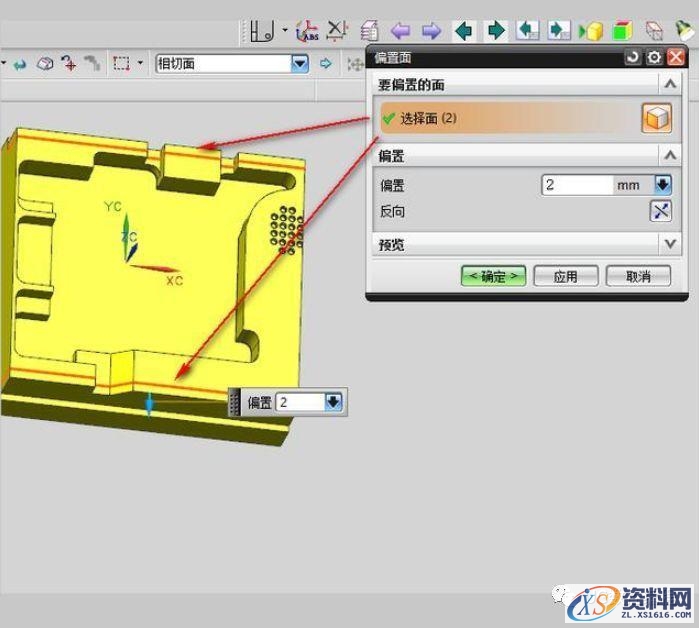699x628 pixels.
Task: Open dialog settings gear icon
Action: [x=654, y=58]
